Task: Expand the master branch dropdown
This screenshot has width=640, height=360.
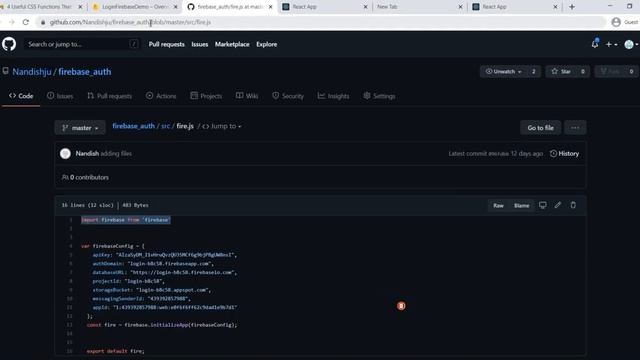Action: 80,128
